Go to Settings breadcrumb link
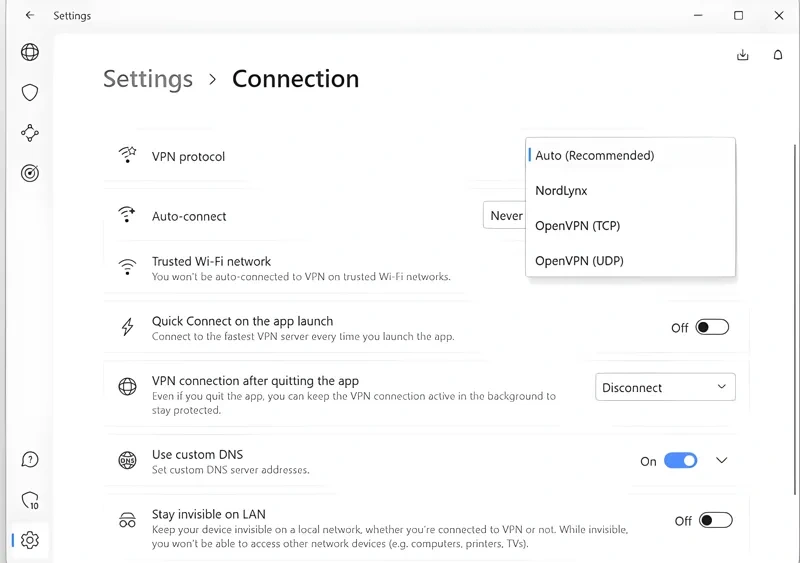This screenshot has width=800, height=563. (148, 79)
